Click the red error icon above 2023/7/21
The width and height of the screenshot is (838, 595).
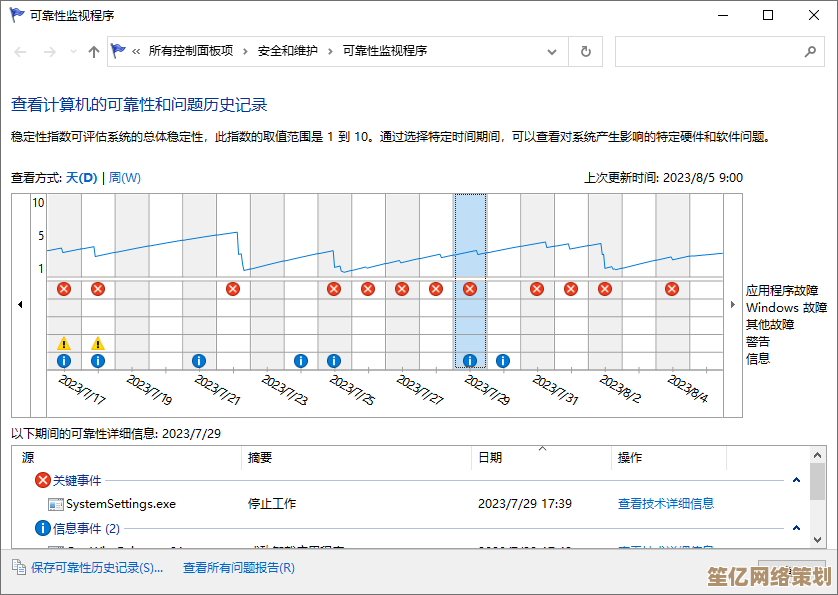(232, 289)
